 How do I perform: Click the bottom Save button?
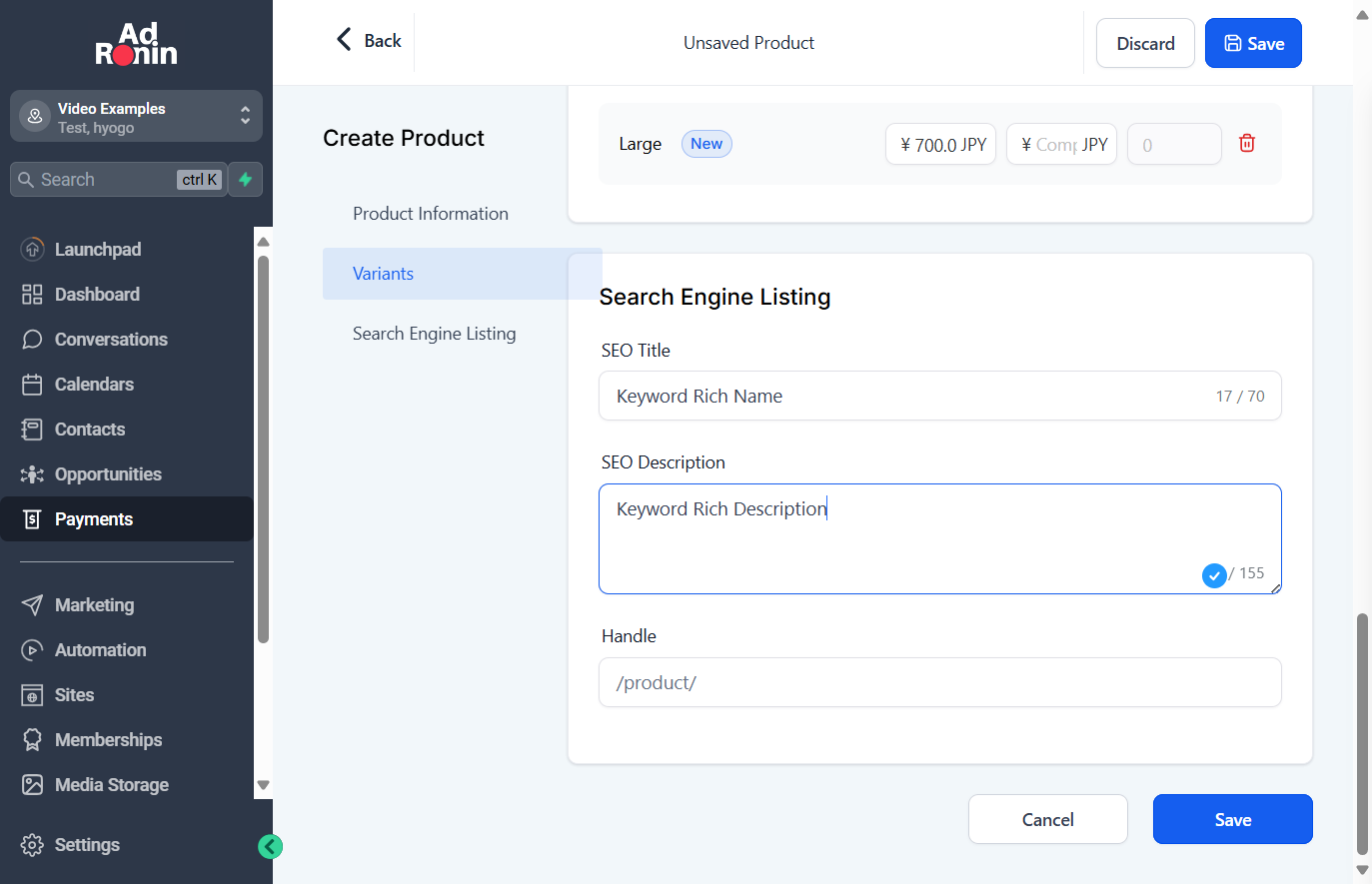click(1233, 819)
